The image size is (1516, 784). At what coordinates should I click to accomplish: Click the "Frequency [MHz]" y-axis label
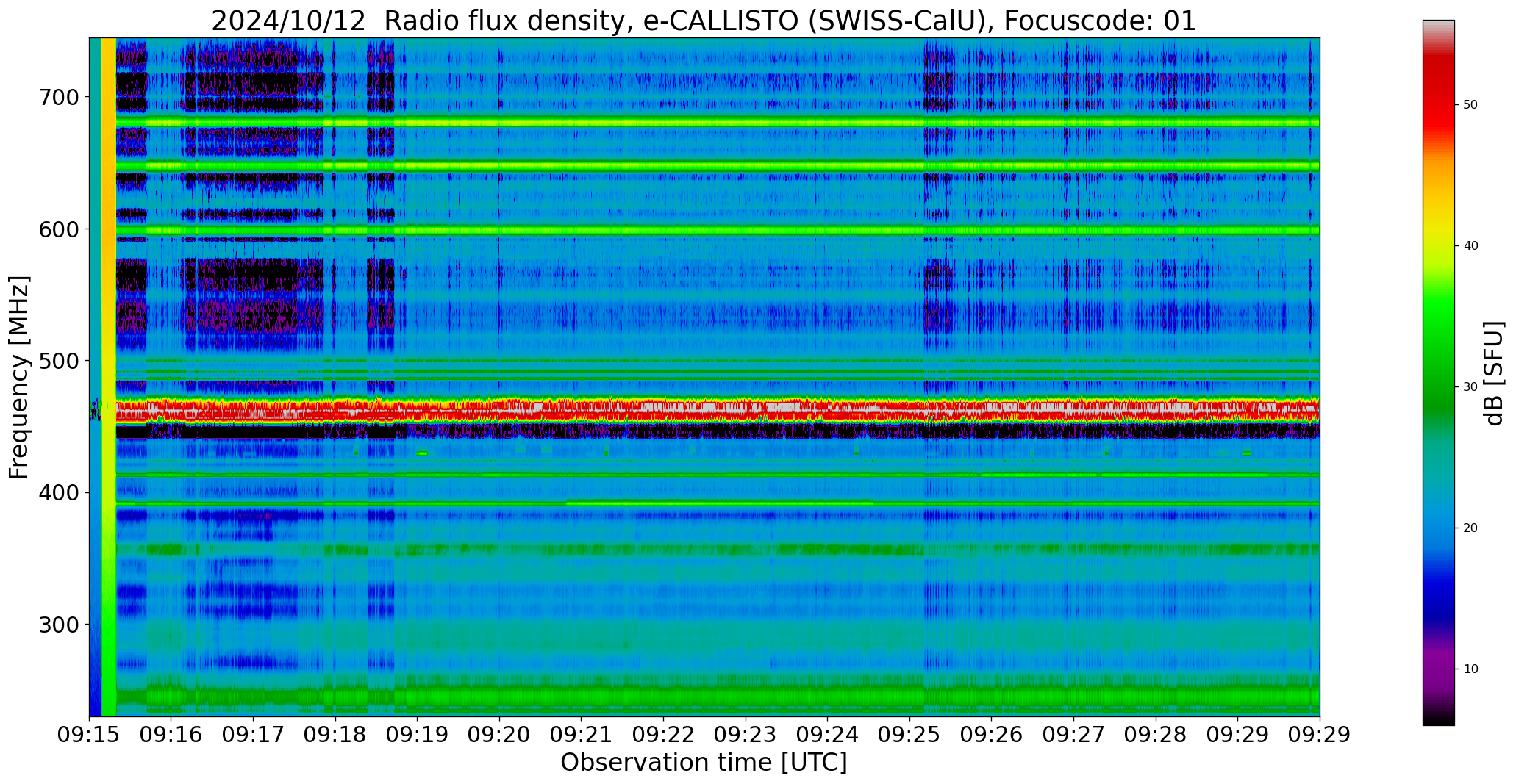20,378
